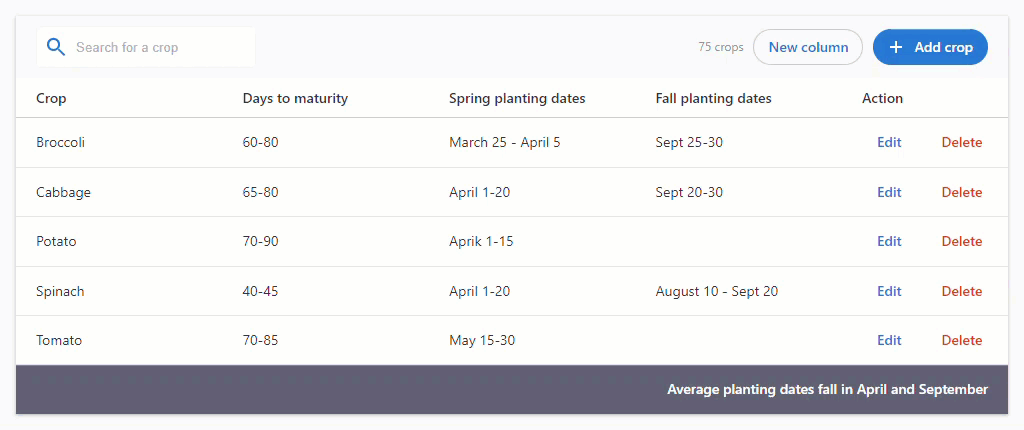Select the Spring planting dates header
1024x430 pixels.
click(517, 99)
